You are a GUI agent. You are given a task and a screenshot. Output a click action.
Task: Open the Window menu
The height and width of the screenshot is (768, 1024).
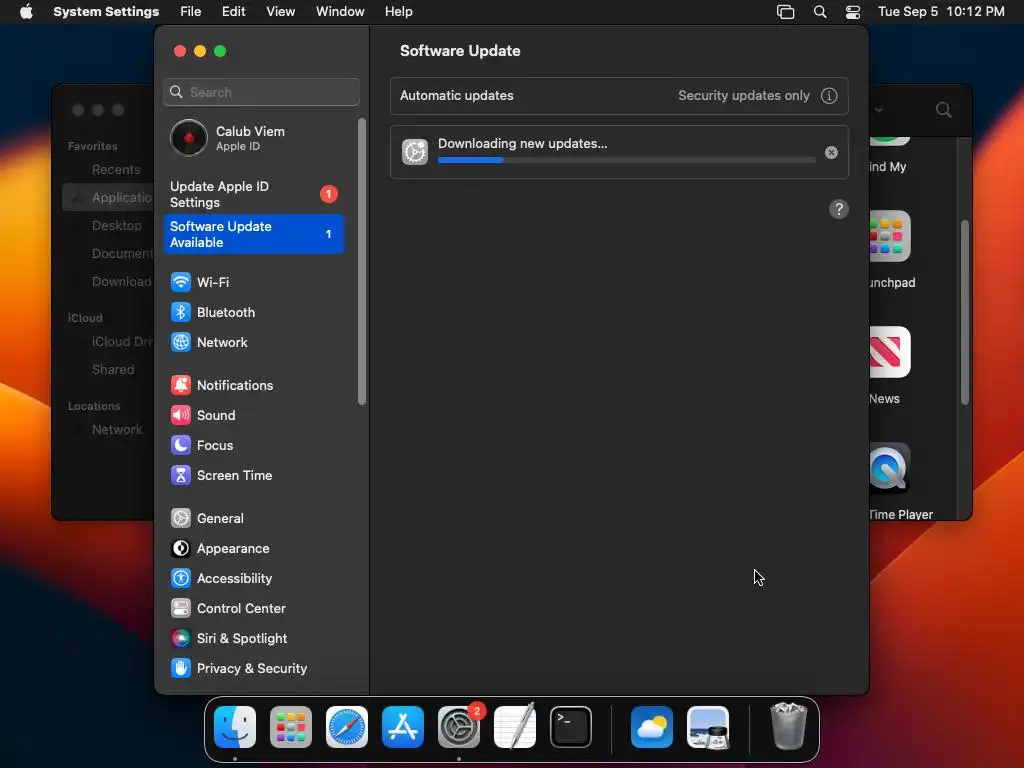click(340, 12)
